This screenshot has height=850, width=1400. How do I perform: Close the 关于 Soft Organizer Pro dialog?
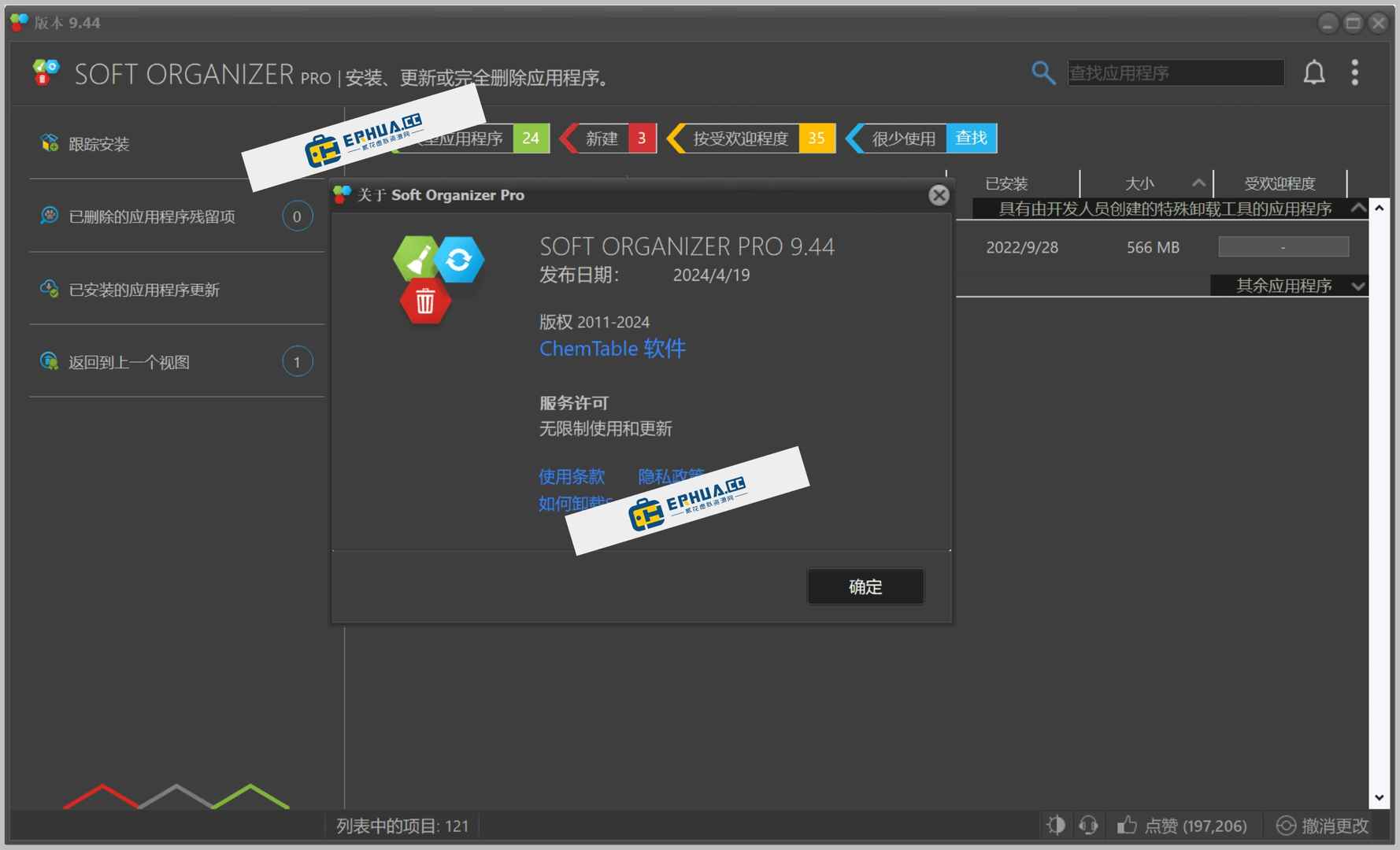[x=939, y=195]
